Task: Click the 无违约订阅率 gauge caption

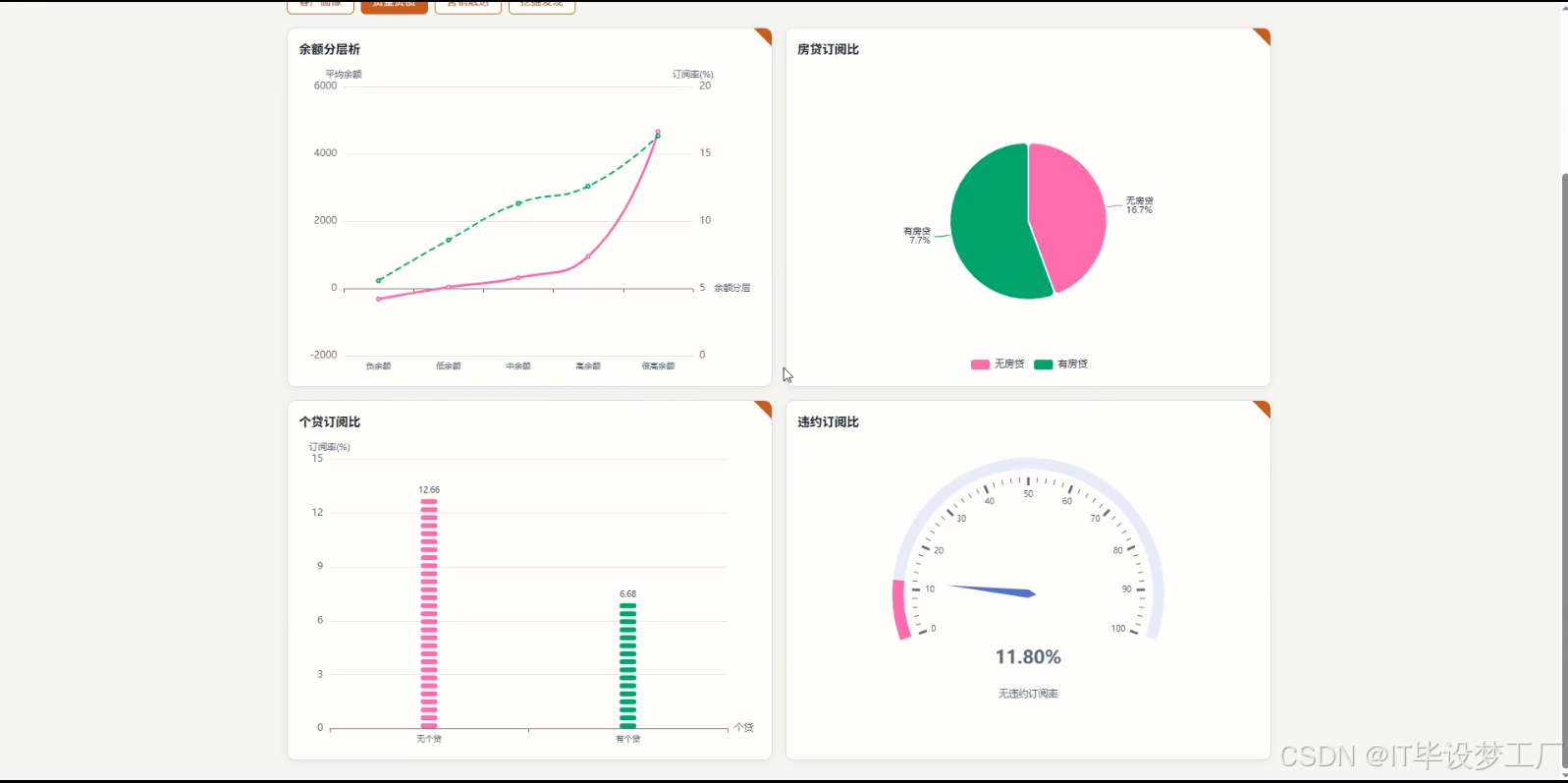Action: (x=1028, y=694)
